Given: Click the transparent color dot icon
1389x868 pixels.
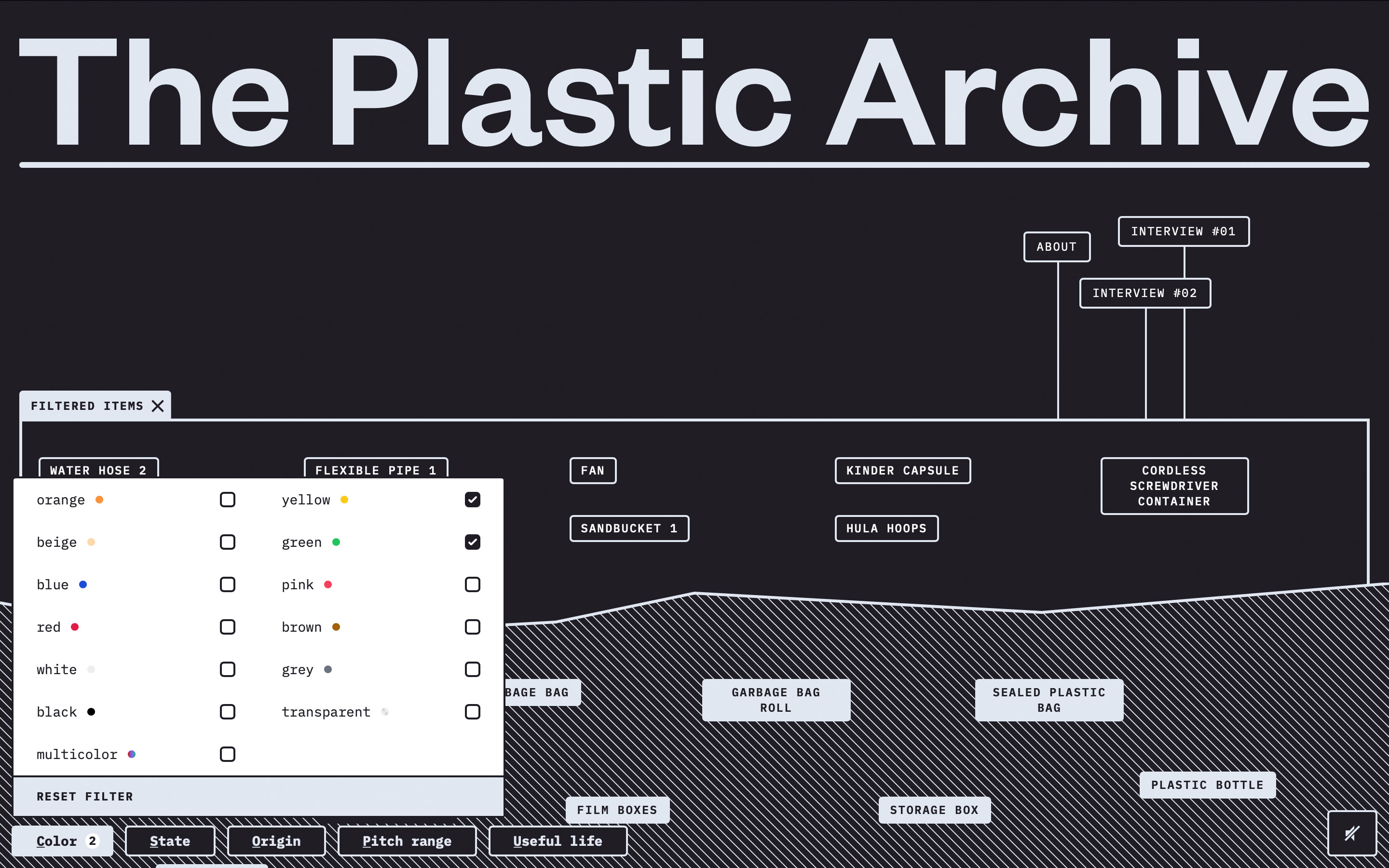Looking at the screenshot, I should pyautogui.click(x=385, y=712).
